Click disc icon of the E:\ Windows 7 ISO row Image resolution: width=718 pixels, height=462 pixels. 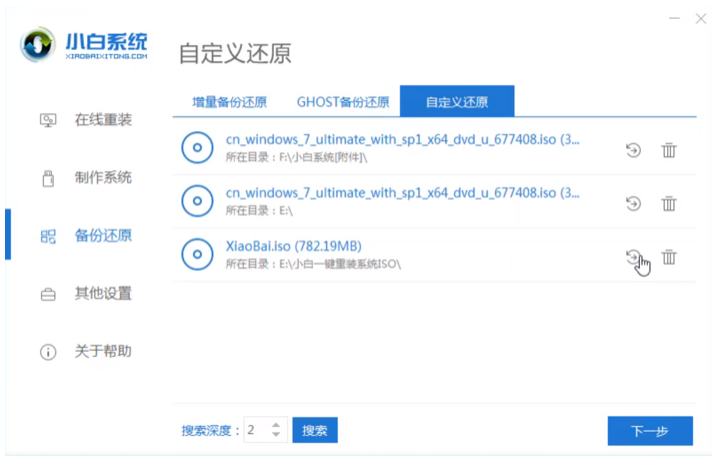pos(197,201)
